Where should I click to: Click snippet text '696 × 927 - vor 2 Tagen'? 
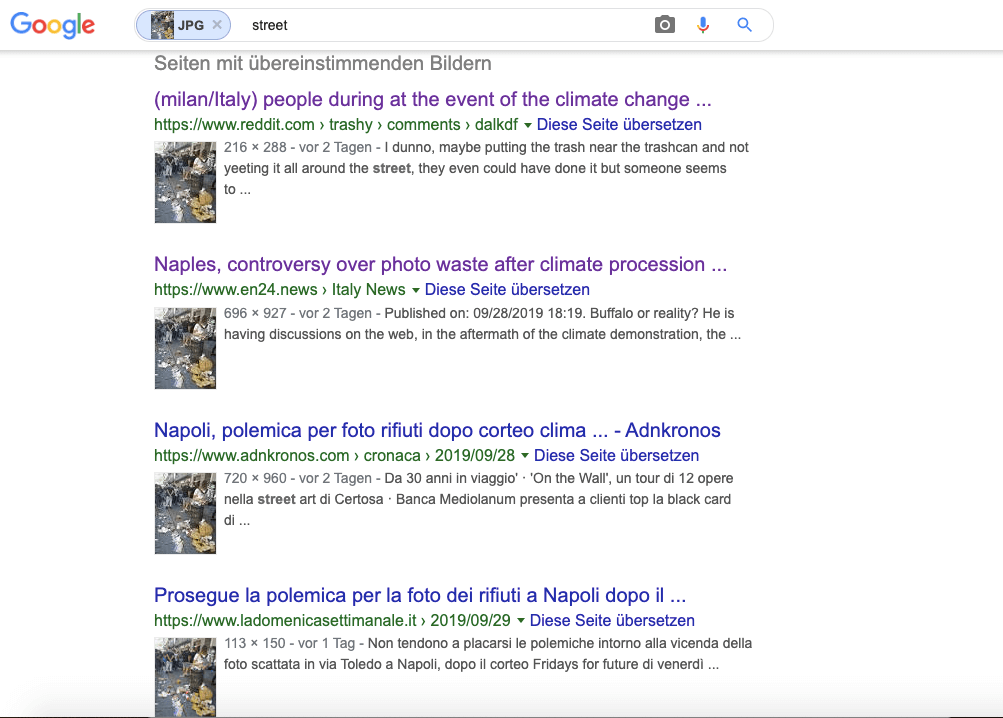point(297,313)
